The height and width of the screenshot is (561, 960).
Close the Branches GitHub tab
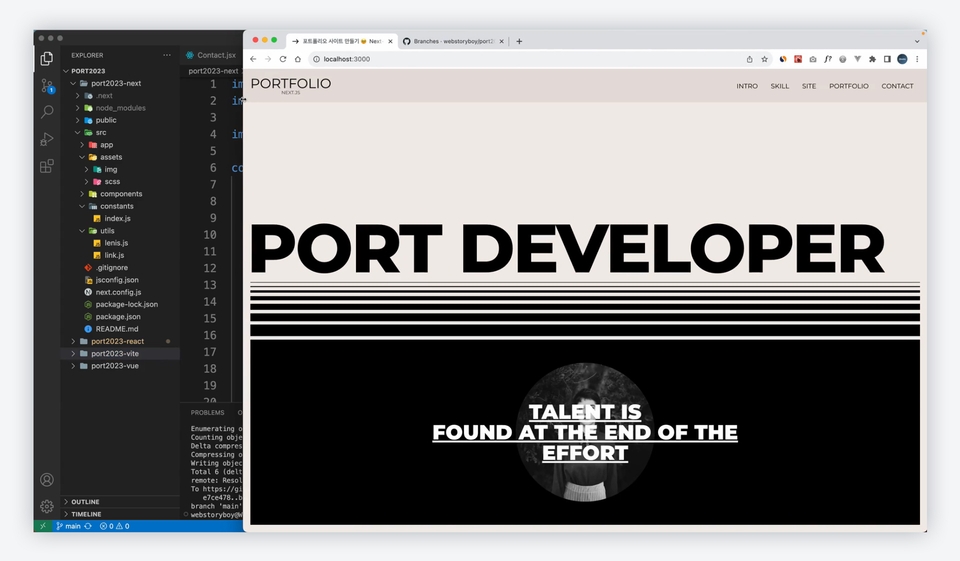501,41
